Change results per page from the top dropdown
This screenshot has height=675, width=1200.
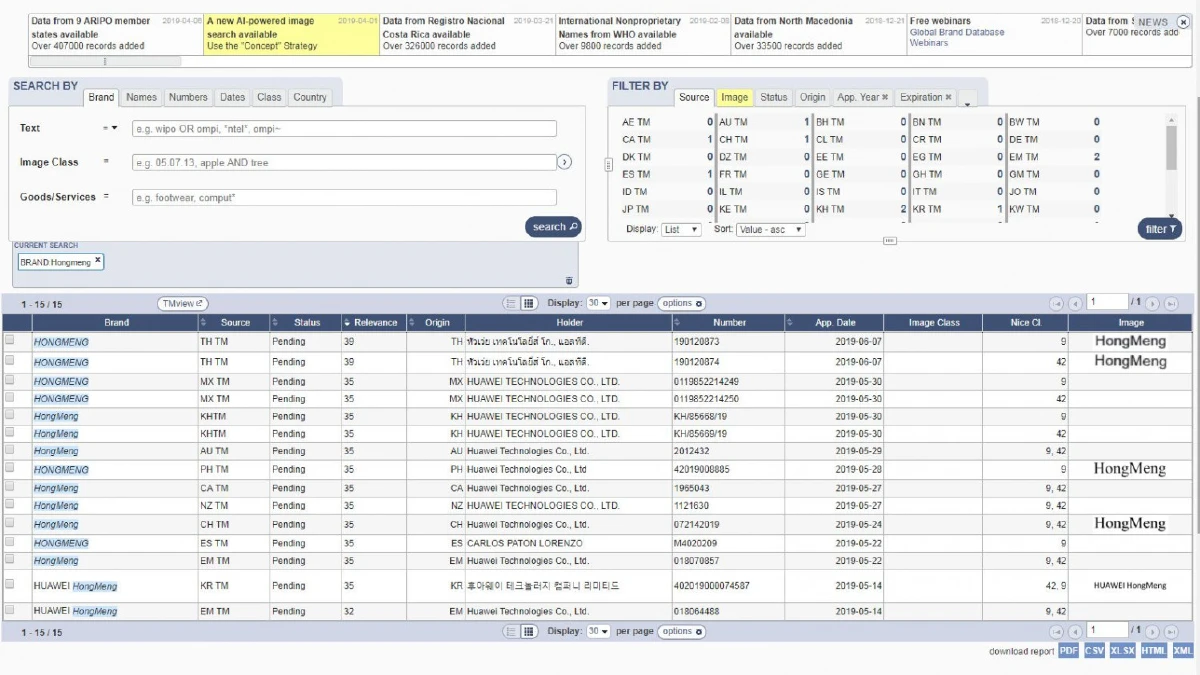(598, 303)
